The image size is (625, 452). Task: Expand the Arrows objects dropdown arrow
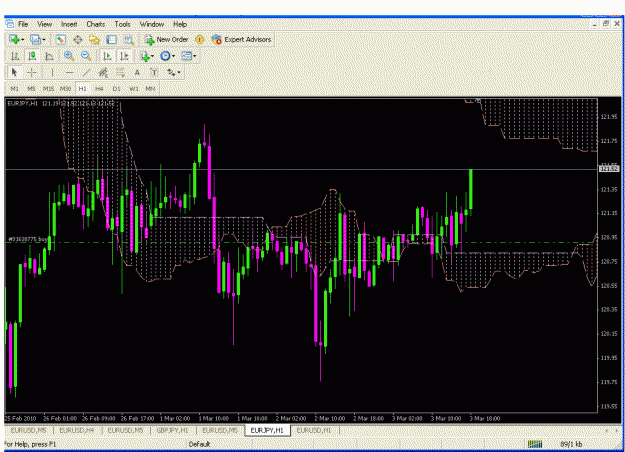pos(179,73)
